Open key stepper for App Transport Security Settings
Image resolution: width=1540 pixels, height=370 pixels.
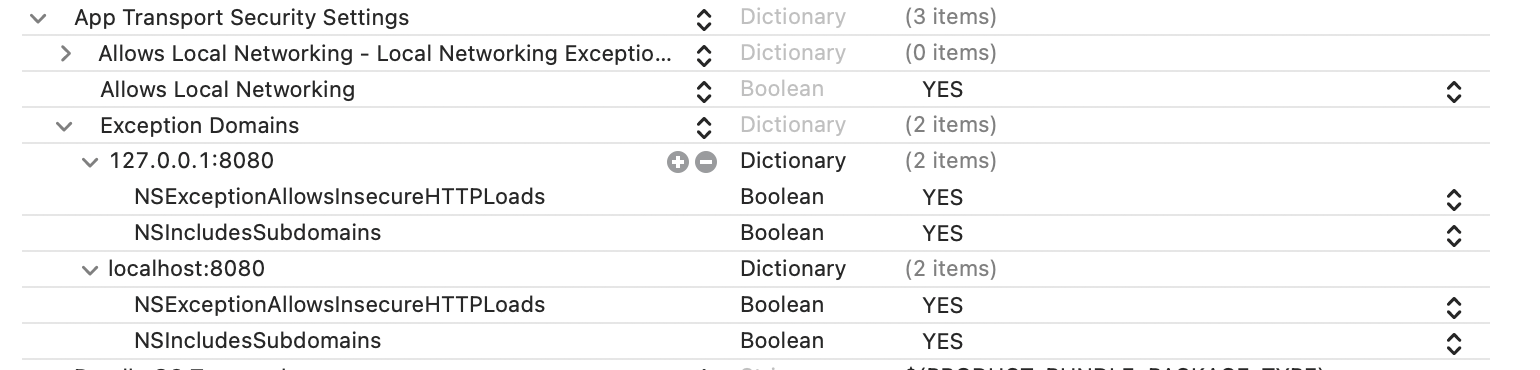(704, 19)
